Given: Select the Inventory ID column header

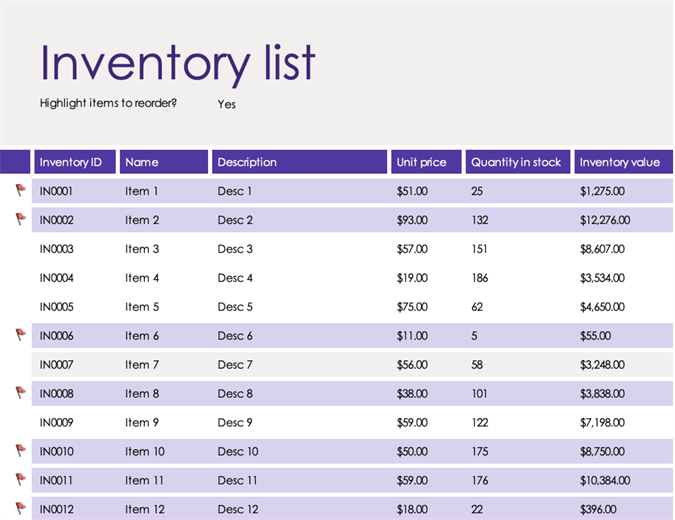Looking at the screenshot, I should (70, 162).
